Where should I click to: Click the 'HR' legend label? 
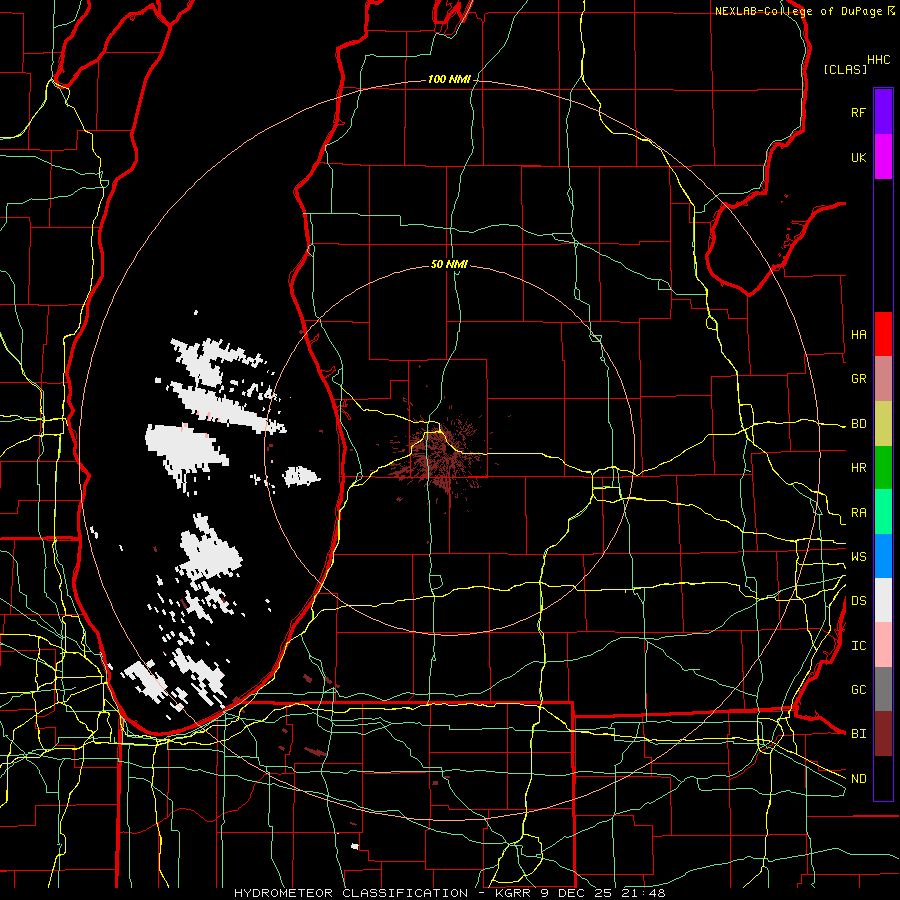point(858,468)
